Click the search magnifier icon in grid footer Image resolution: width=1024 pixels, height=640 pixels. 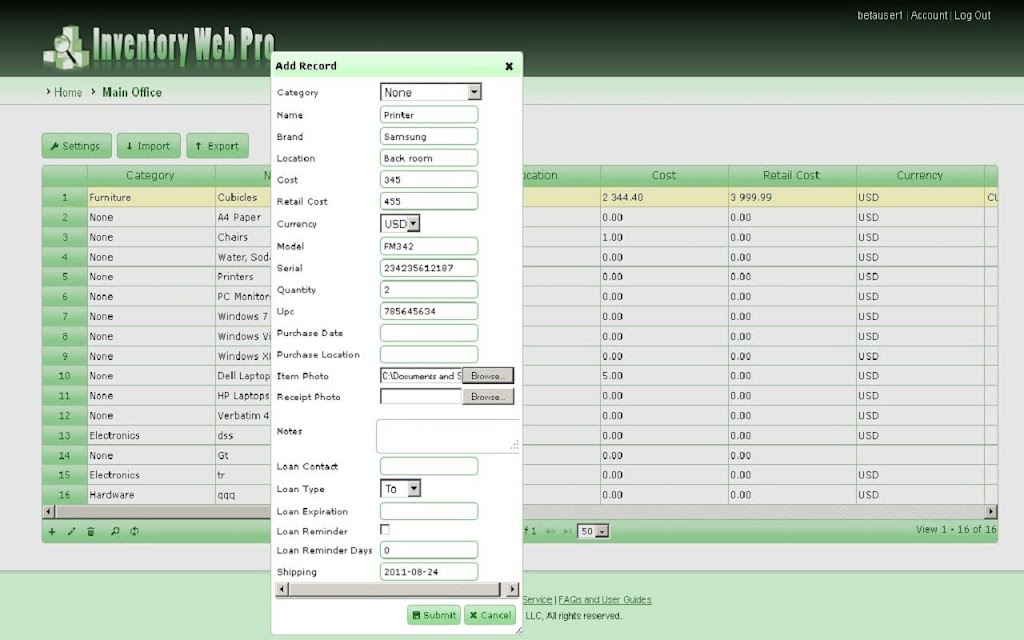coord(115,532)
